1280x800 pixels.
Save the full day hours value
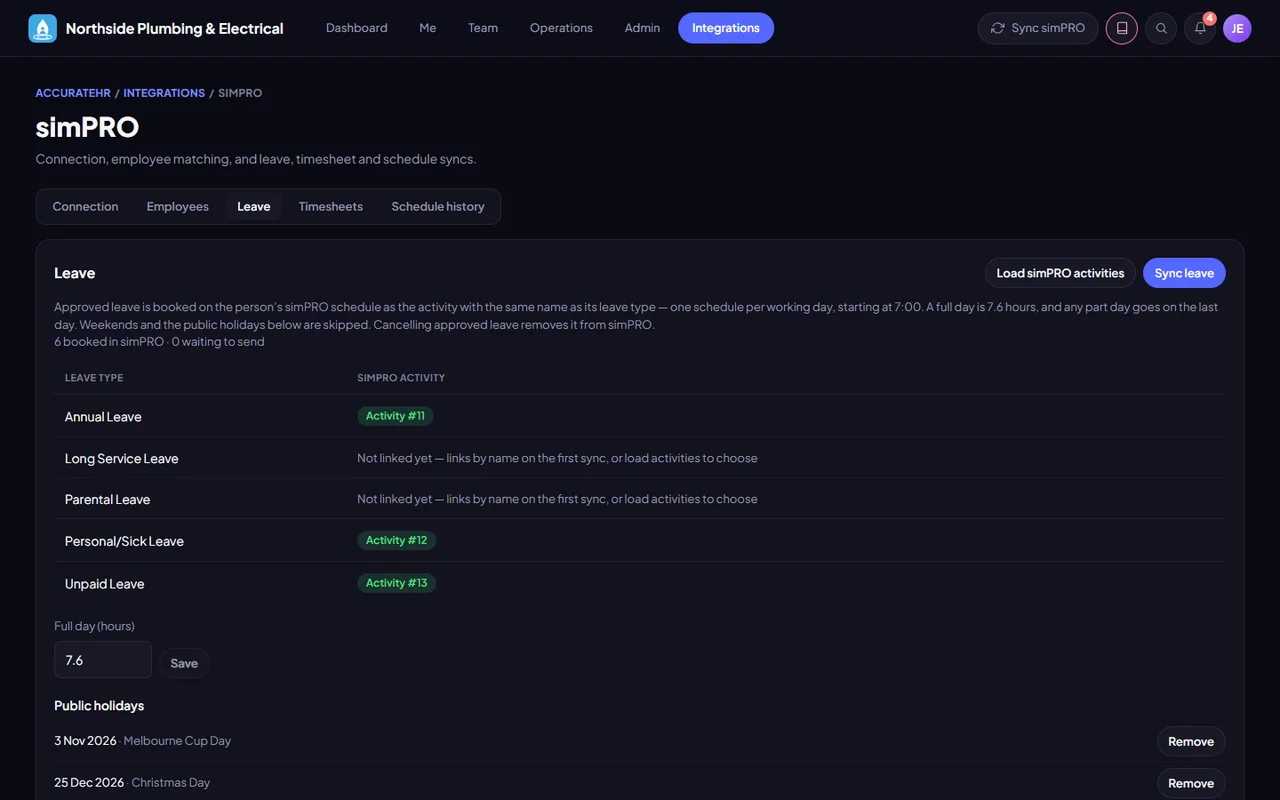[184, 663]
